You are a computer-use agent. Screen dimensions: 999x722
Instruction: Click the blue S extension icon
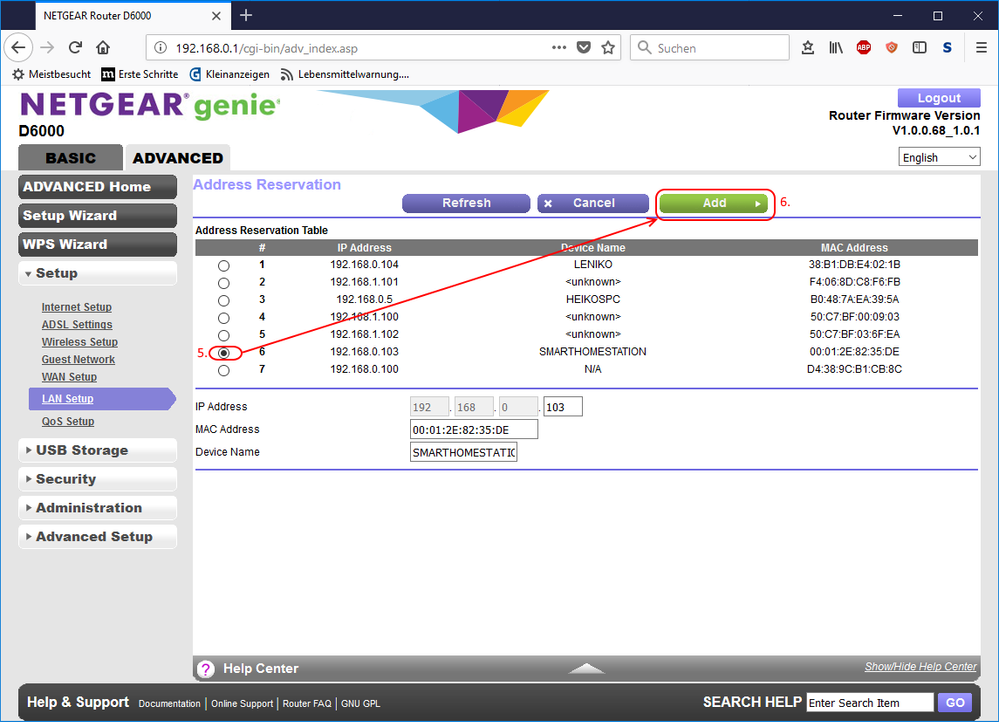[x=947, y=47]
